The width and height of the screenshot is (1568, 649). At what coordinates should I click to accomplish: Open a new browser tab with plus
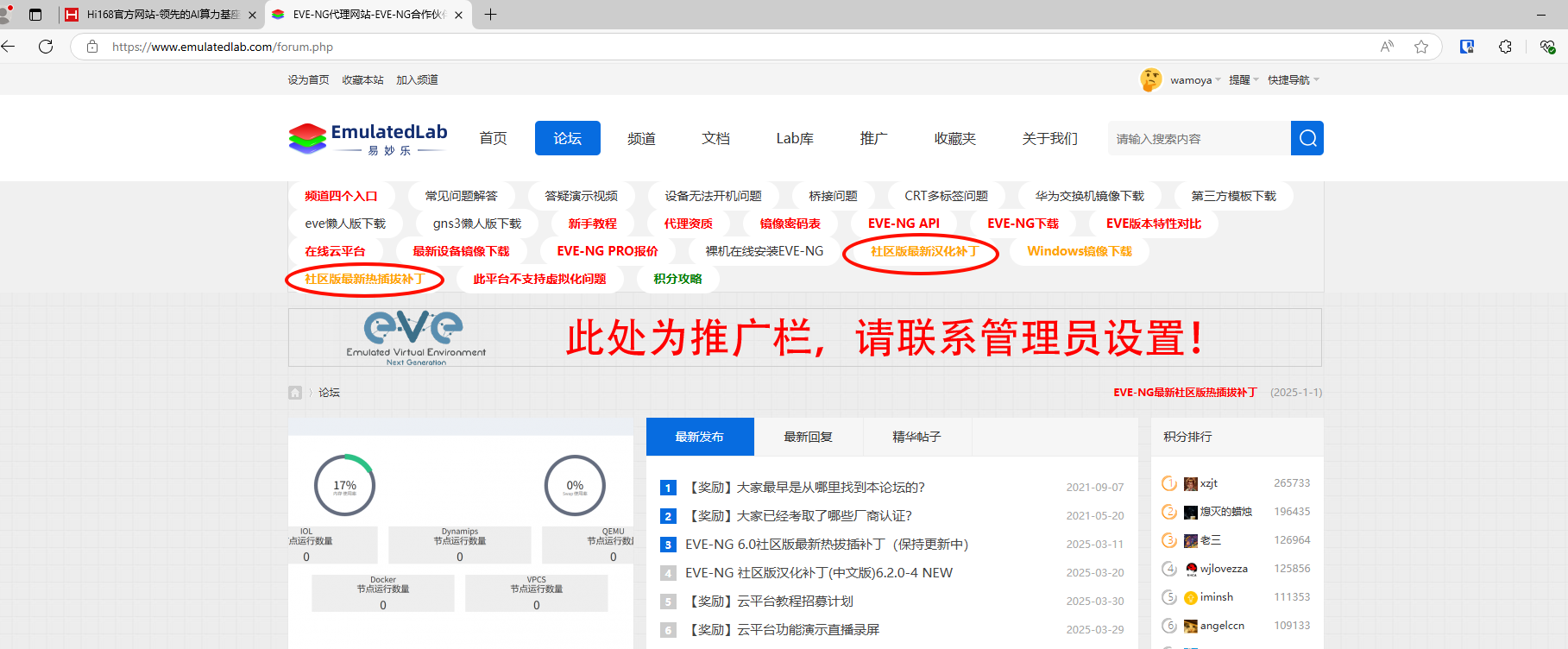click(490, 15)
